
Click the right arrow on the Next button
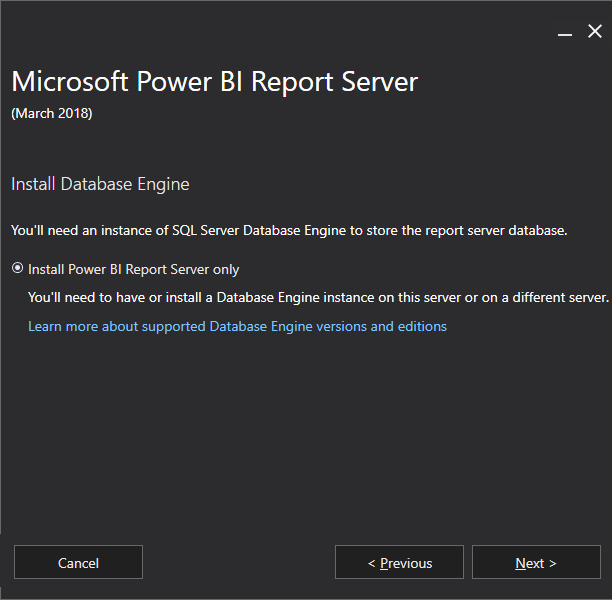pyautogui.click(x=553, y=563)
